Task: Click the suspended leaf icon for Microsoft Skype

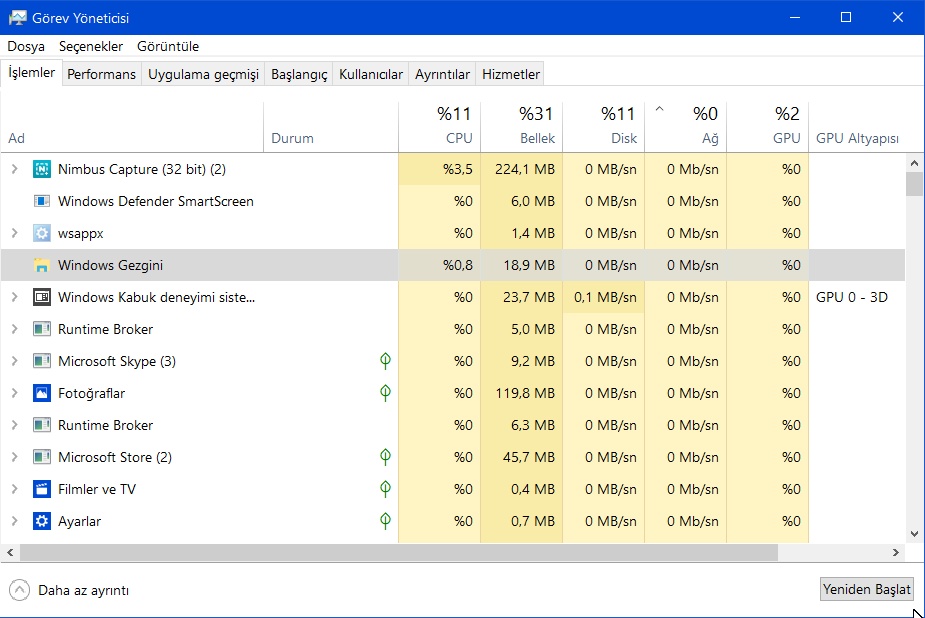Action: pos(385,361)
